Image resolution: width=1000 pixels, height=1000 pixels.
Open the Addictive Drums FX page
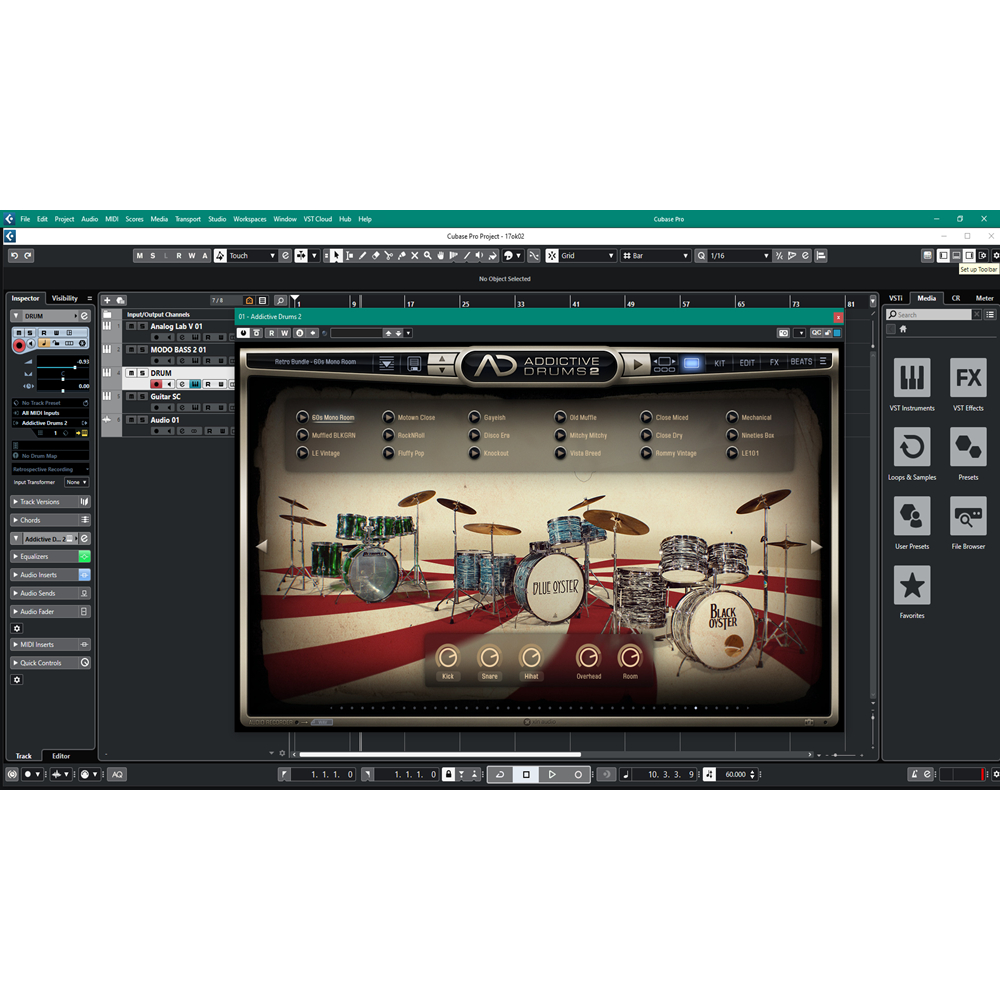[774, 362]
